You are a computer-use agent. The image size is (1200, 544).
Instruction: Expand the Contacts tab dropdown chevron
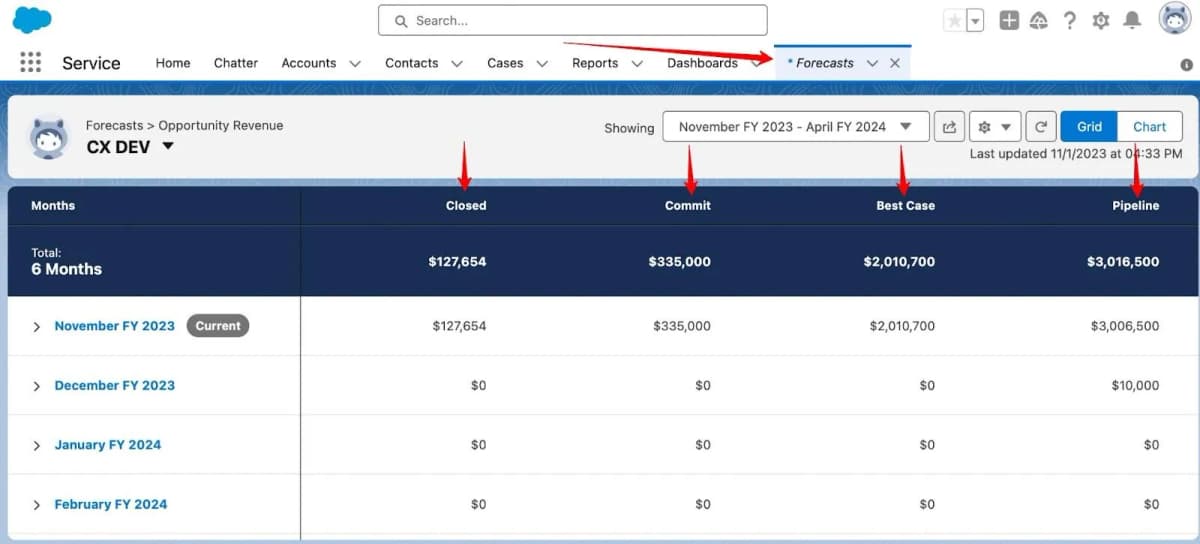[x=457, y=63]
